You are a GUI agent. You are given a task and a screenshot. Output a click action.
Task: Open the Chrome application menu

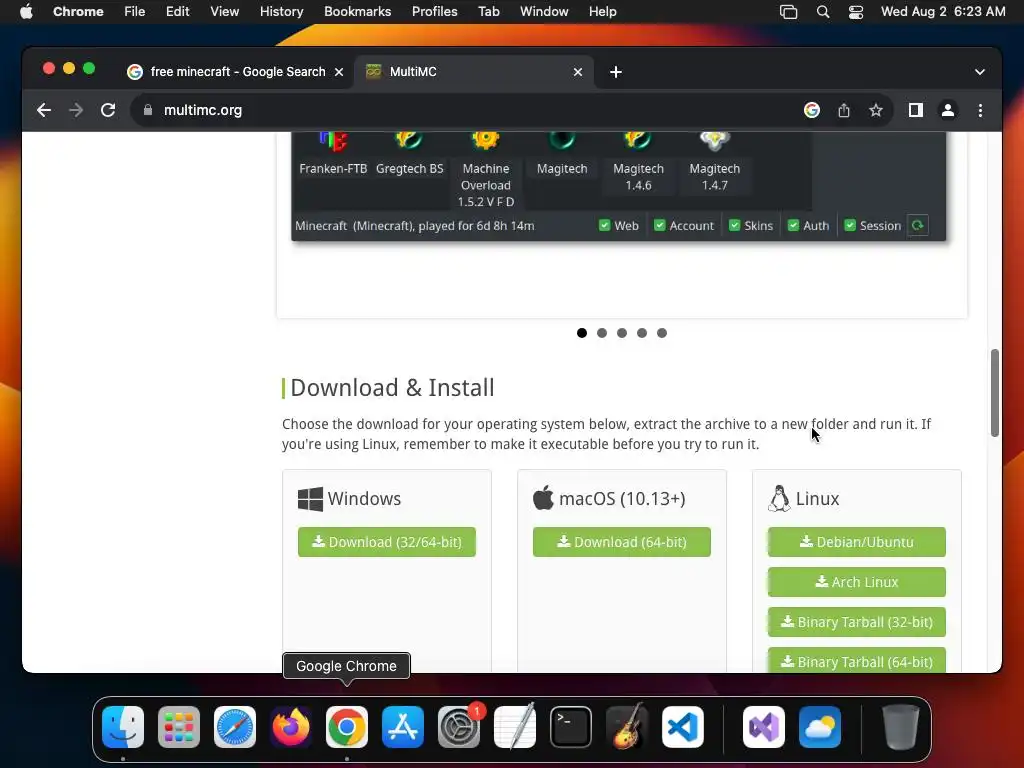(x=78, y=12)
